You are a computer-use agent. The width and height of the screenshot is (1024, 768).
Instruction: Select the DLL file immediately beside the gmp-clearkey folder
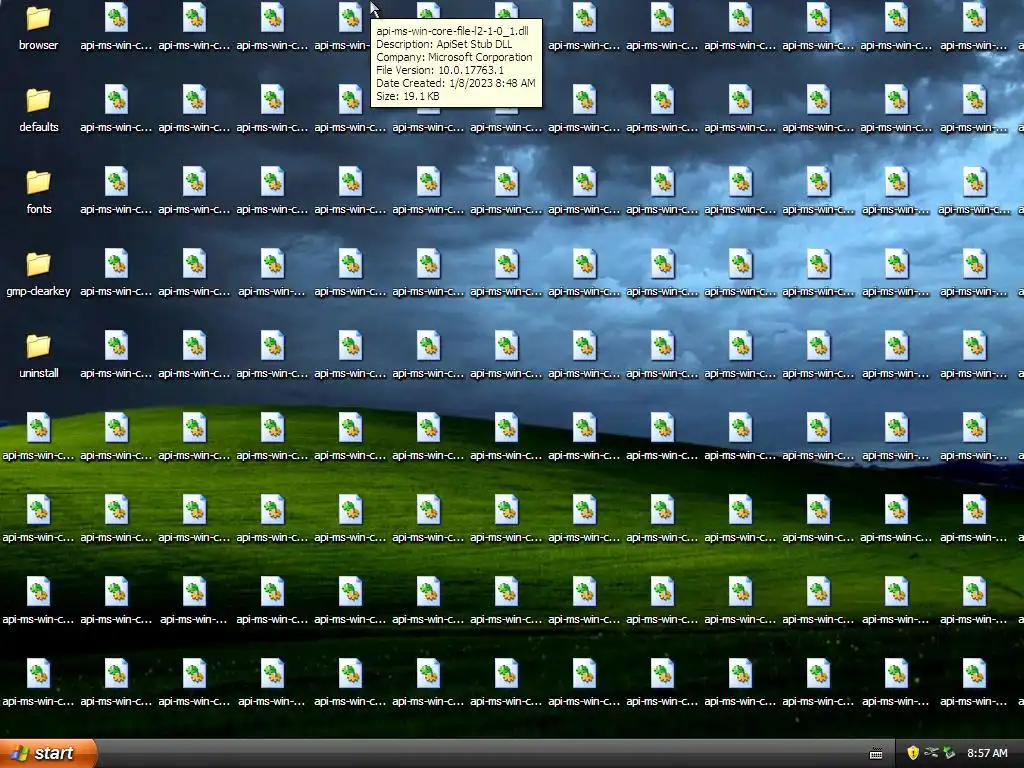click(116, 274)
